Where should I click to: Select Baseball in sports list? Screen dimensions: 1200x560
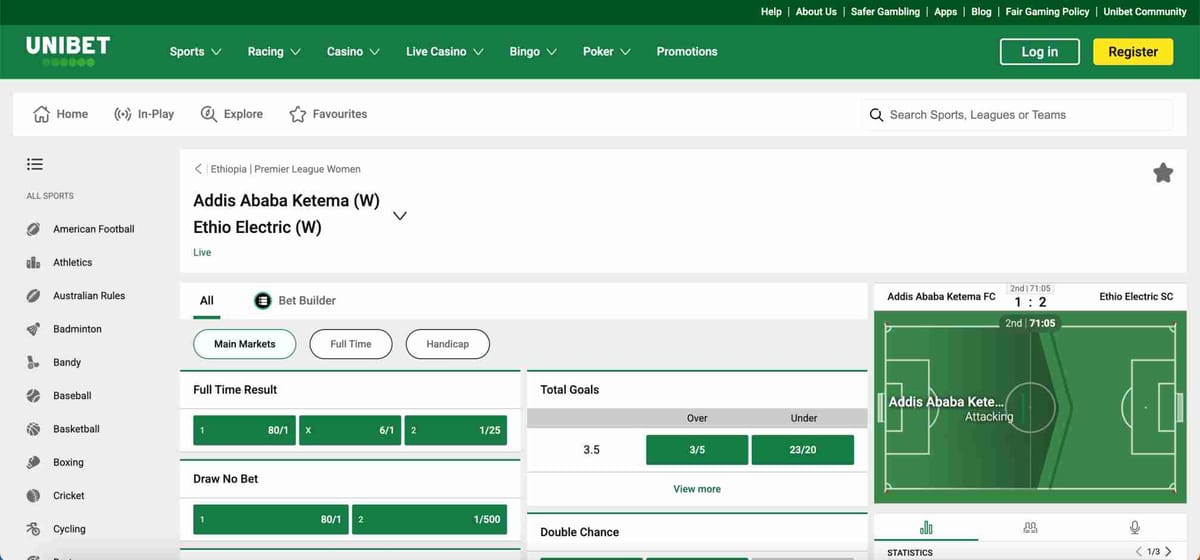[x=57, y=396]
